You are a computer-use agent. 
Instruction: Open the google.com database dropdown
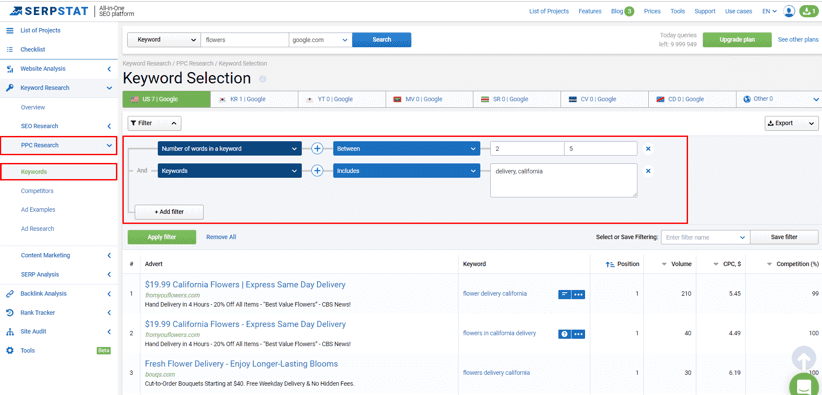click(x=320, y=39)
